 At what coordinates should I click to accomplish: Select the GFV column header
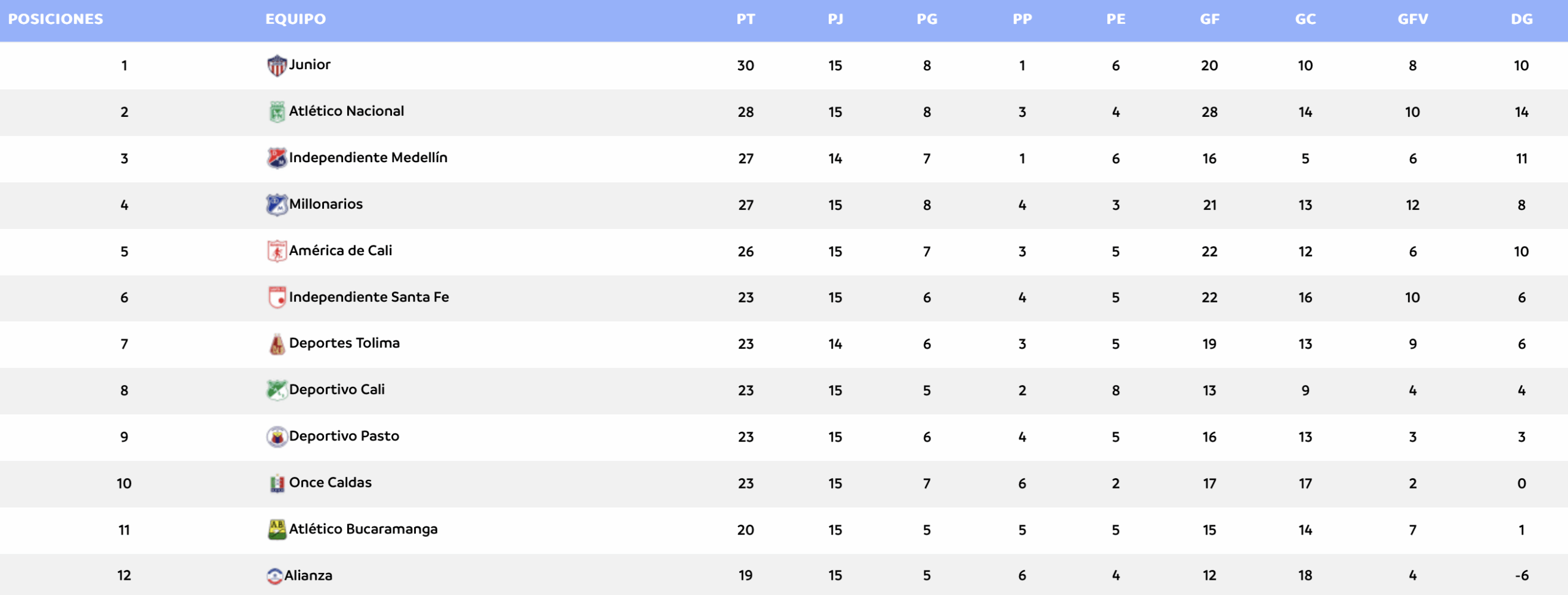(x=1412, y=19)
